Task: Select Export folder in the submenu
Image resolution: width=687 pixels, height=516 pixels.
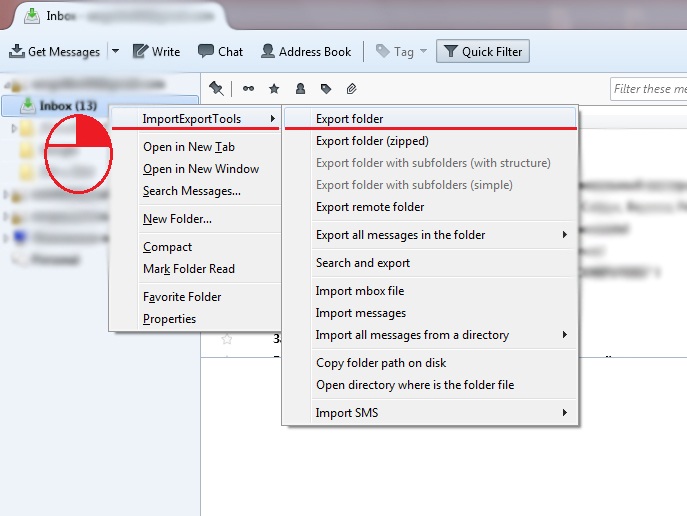Action: [x=350, y=119]
